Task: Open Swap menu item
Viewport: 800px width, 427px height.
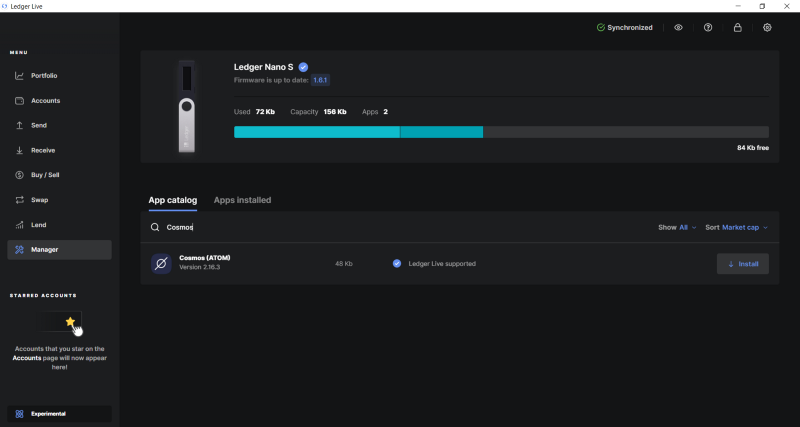Action: (60, 200)
